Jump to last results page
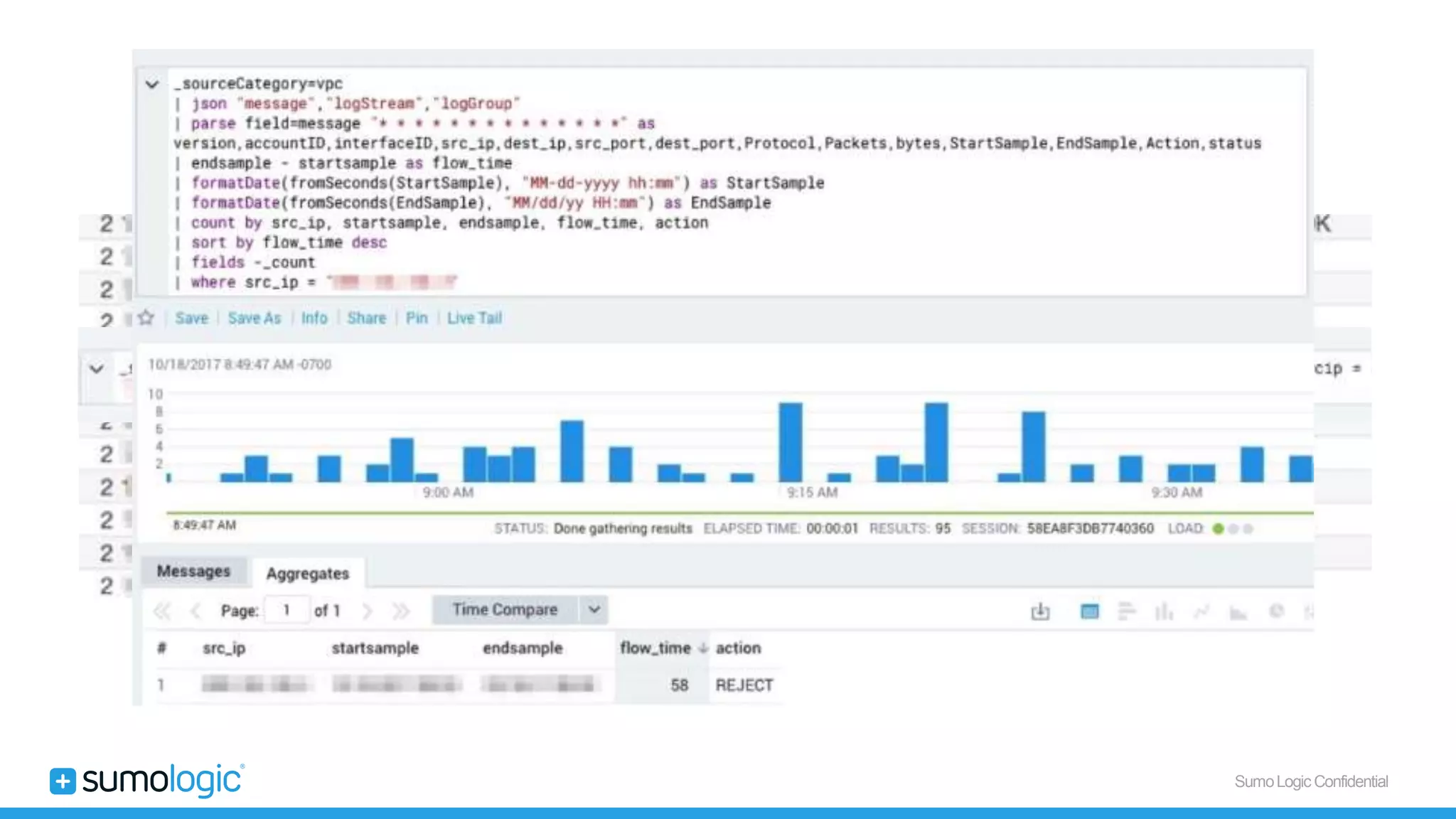1456x819 pixels. click(x=402, y=611)
